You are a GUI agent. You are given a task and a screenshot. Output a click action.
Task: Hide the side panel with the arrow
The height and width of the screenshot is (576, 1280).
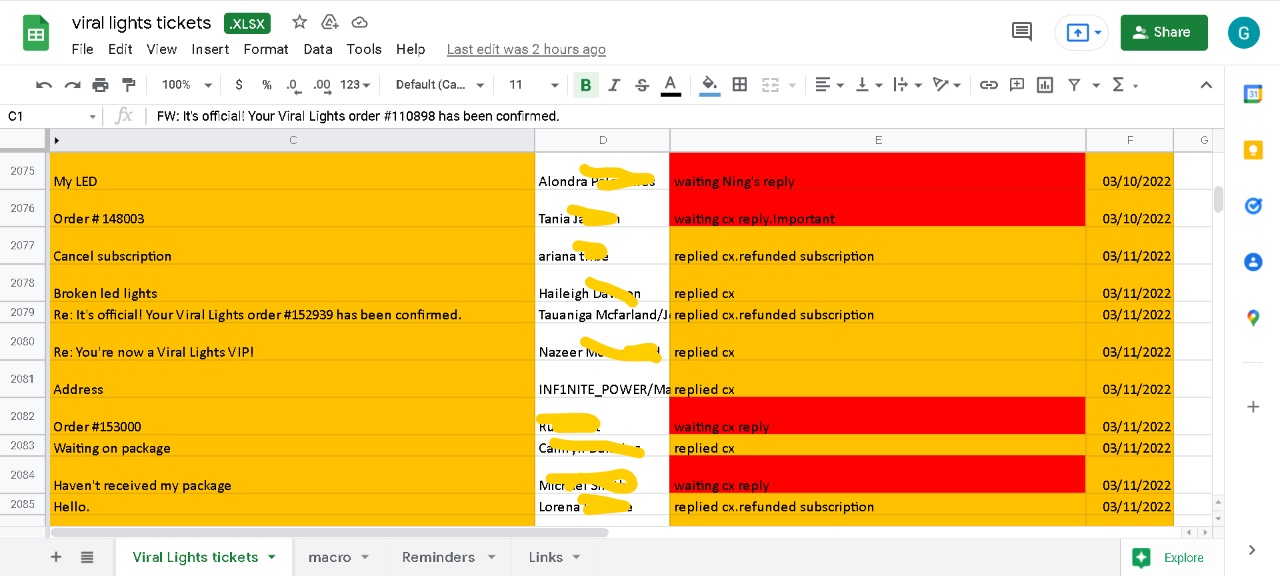1253,550
